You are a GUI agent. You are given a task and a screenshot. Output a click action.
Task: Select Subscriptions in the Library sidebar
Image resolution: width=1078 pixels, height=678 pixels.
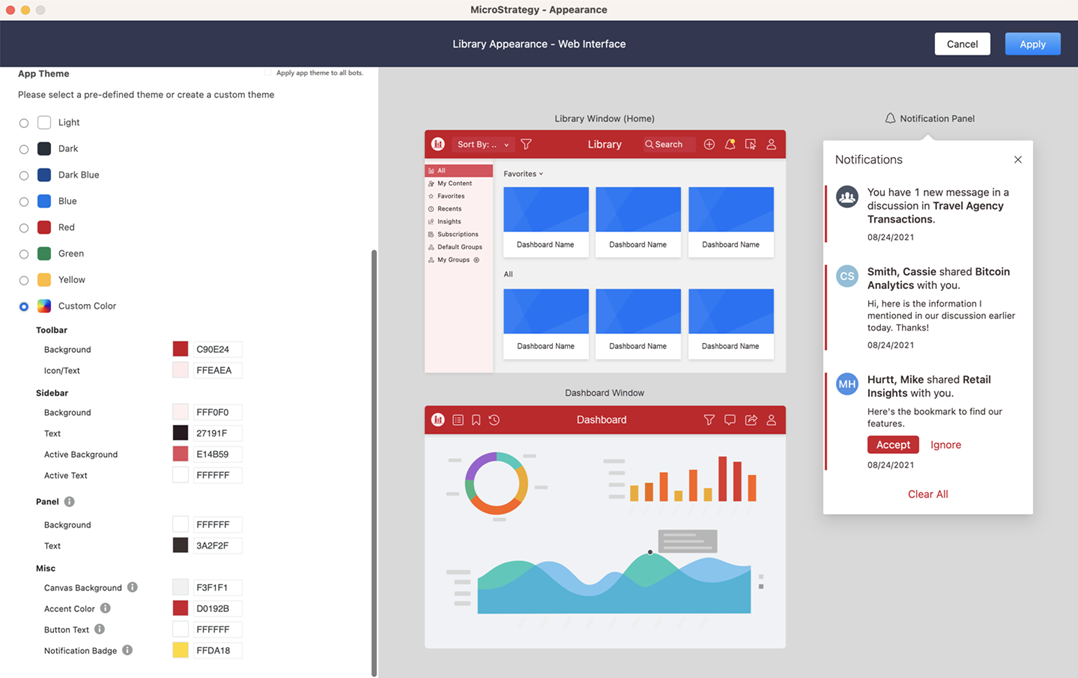point(457,234)
